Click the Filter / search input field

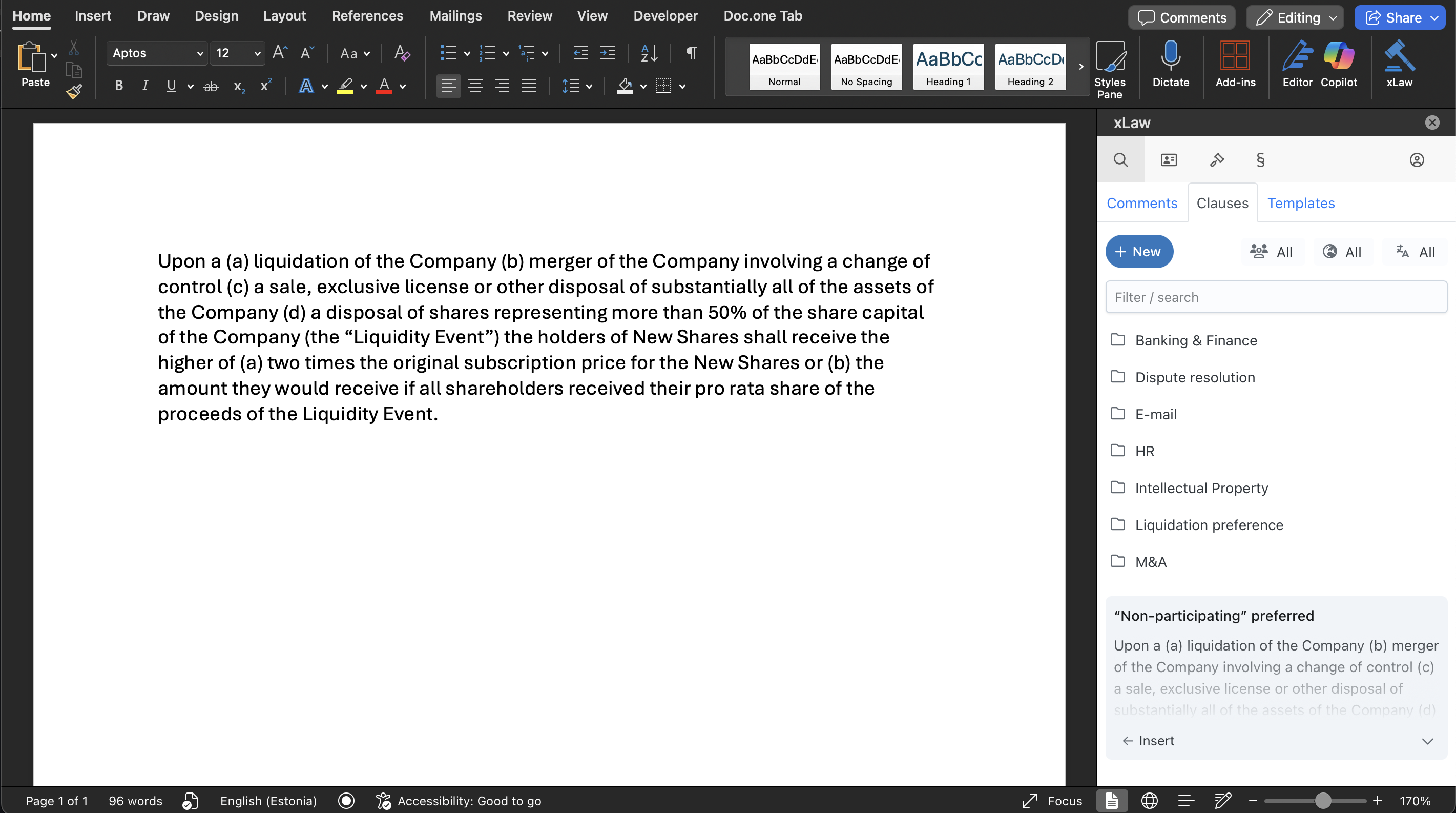coord(1276,297)
